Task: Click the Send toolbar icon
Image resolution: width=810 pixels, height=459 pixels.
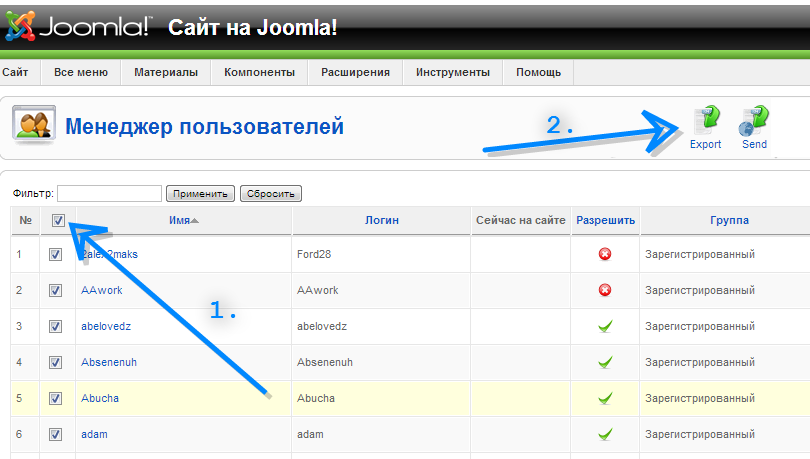Action: click(754, 124)
